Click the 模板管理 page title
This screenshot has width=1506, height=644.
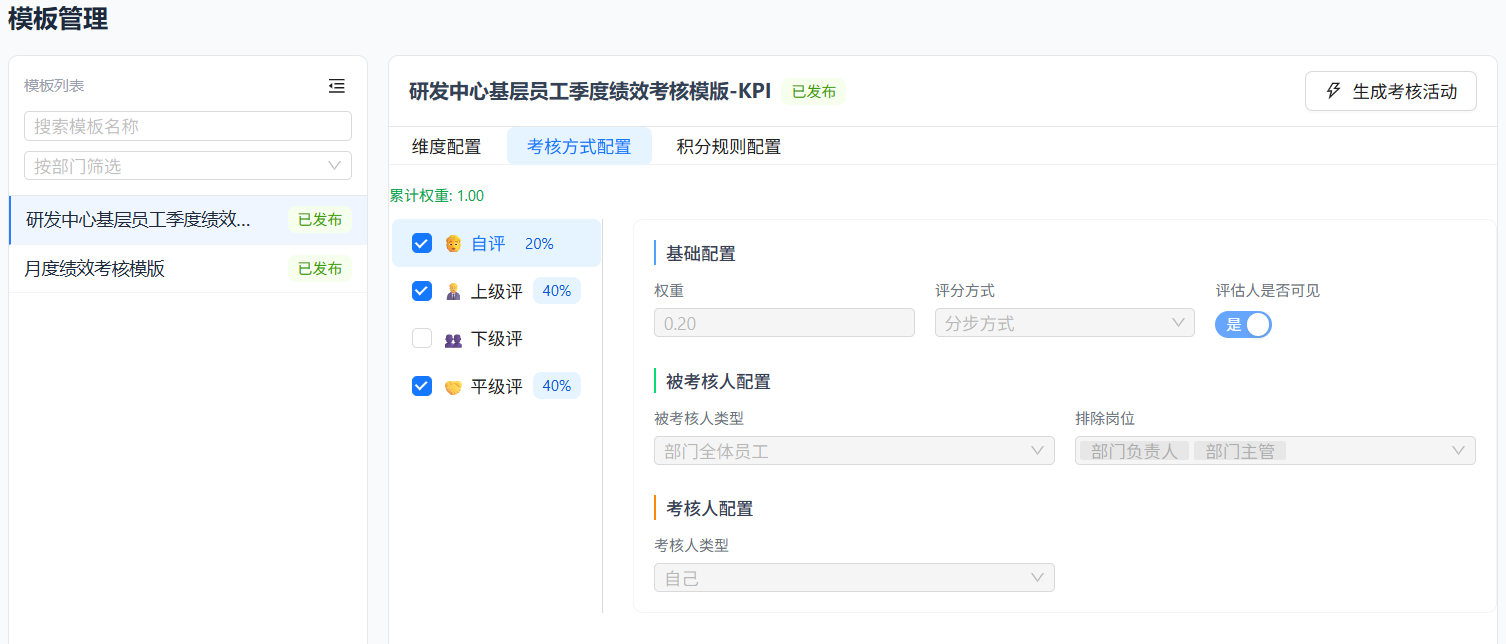pos(58,18)
